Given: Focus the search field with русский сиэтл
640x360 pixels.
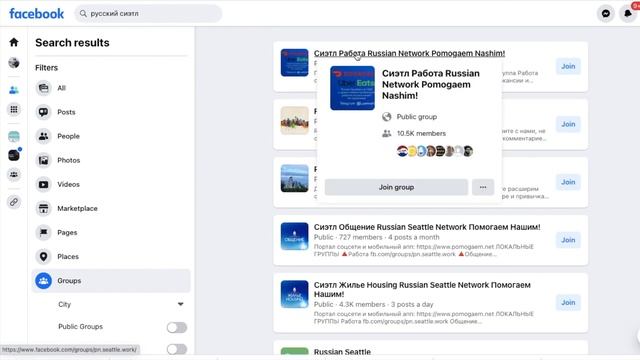Looking at the screenshot, I should tap(148, 13).
